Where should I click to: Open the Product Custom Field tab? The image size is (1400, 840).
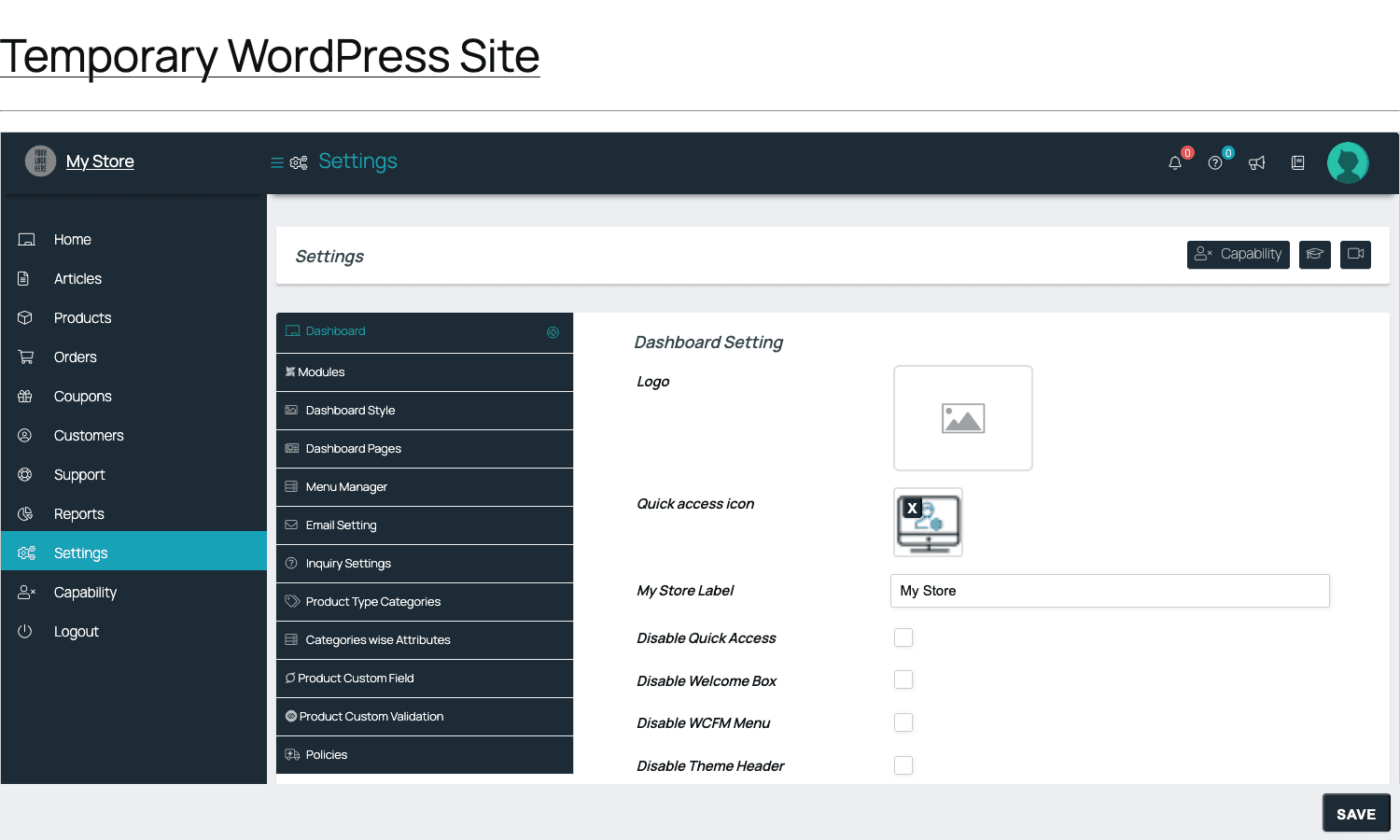[x=425, y=679]
